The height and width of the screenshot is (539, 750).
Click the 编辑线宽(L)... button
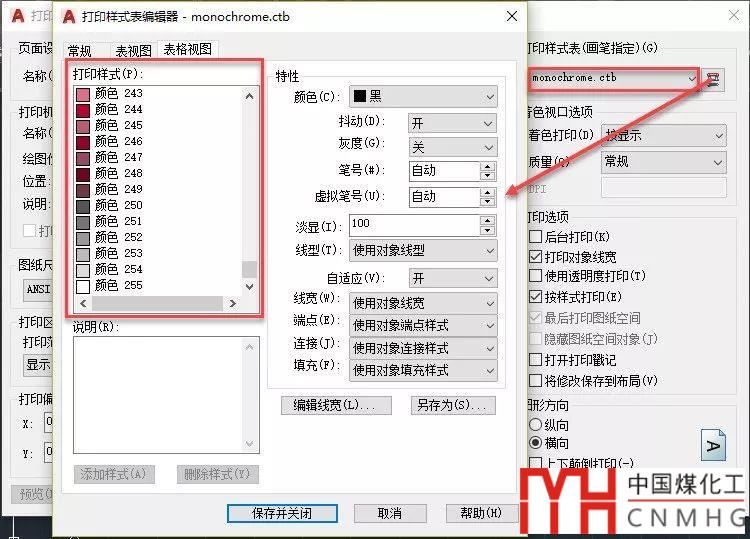pyautogui.click(x=336, y=406)
